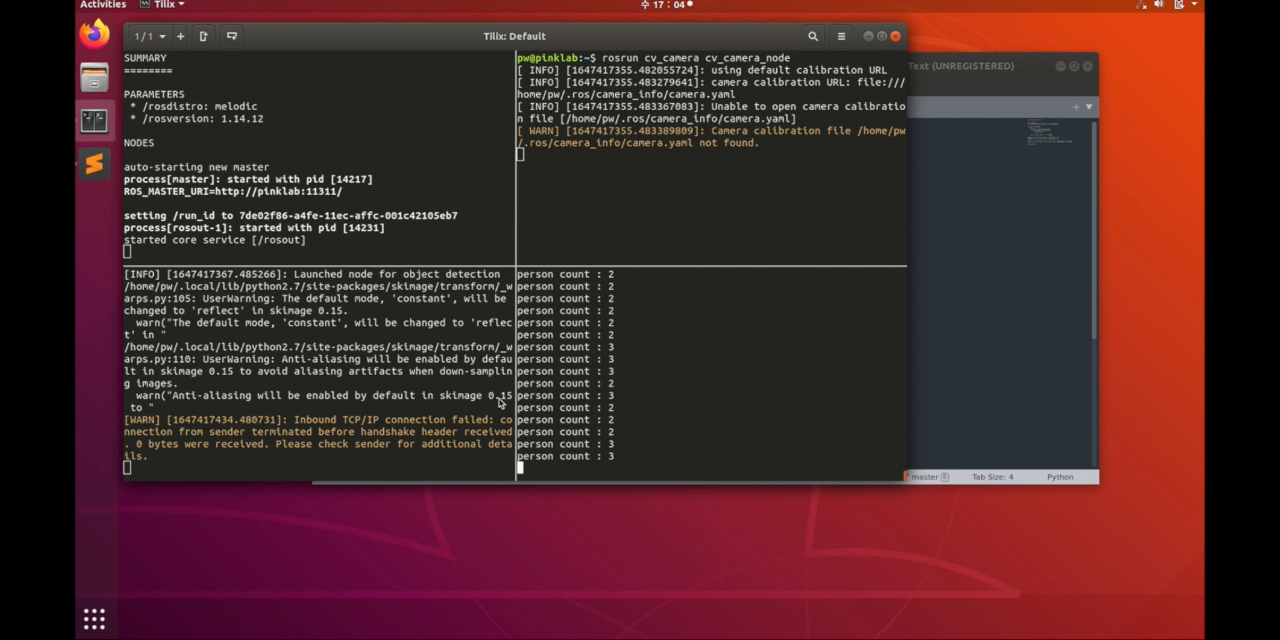Minimize the Tilix window
The image size is (1280, 640).
pyautogui.click(x=868, y=36)
